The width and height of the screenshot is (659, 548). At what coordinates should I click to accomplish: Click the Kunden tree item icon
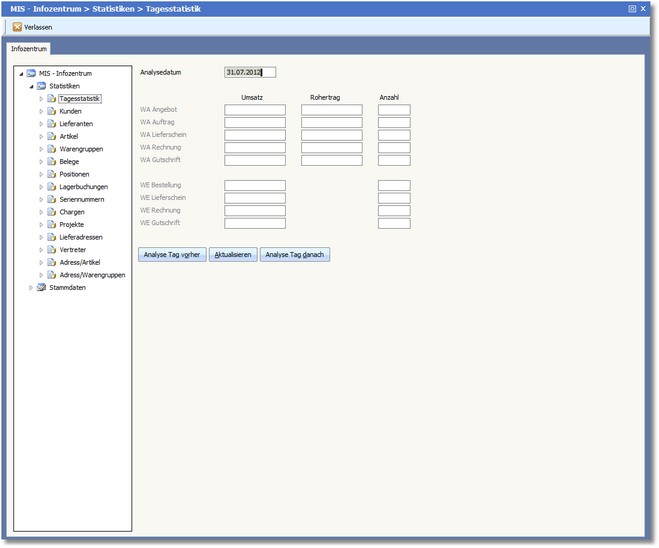pyautogui.click(x=51, y=111)
